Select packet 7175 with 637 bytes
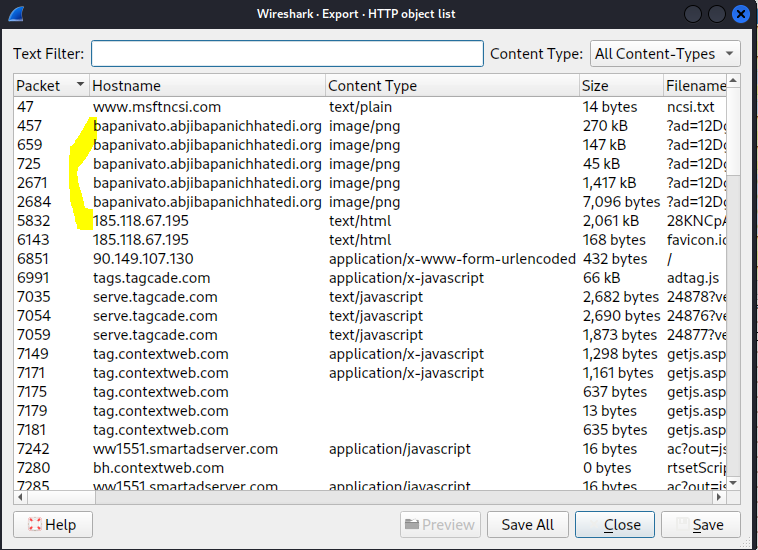Image resolution: width=758 pixels, height=550 pixels. [x=370, y=392]
